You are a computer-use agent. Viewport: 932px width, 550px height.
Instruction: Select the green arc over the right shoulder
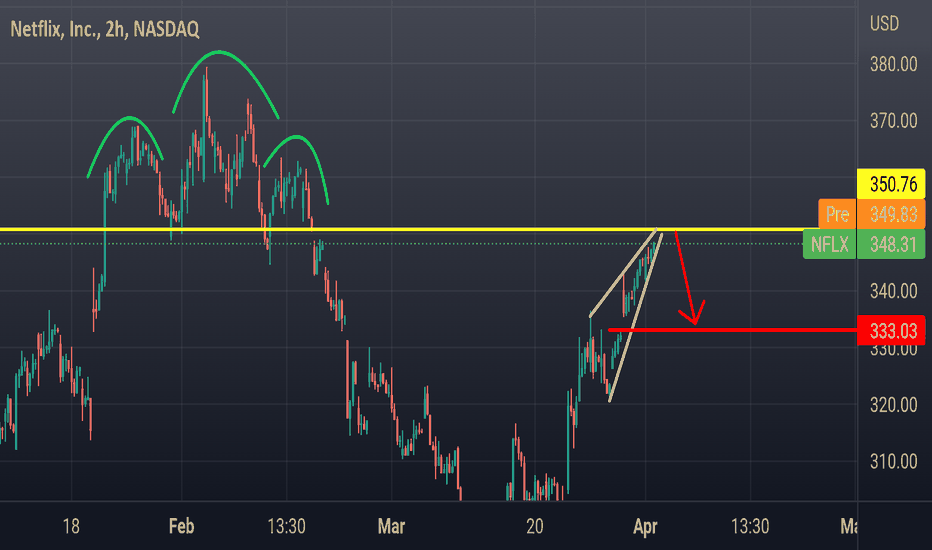coord(297,137)
